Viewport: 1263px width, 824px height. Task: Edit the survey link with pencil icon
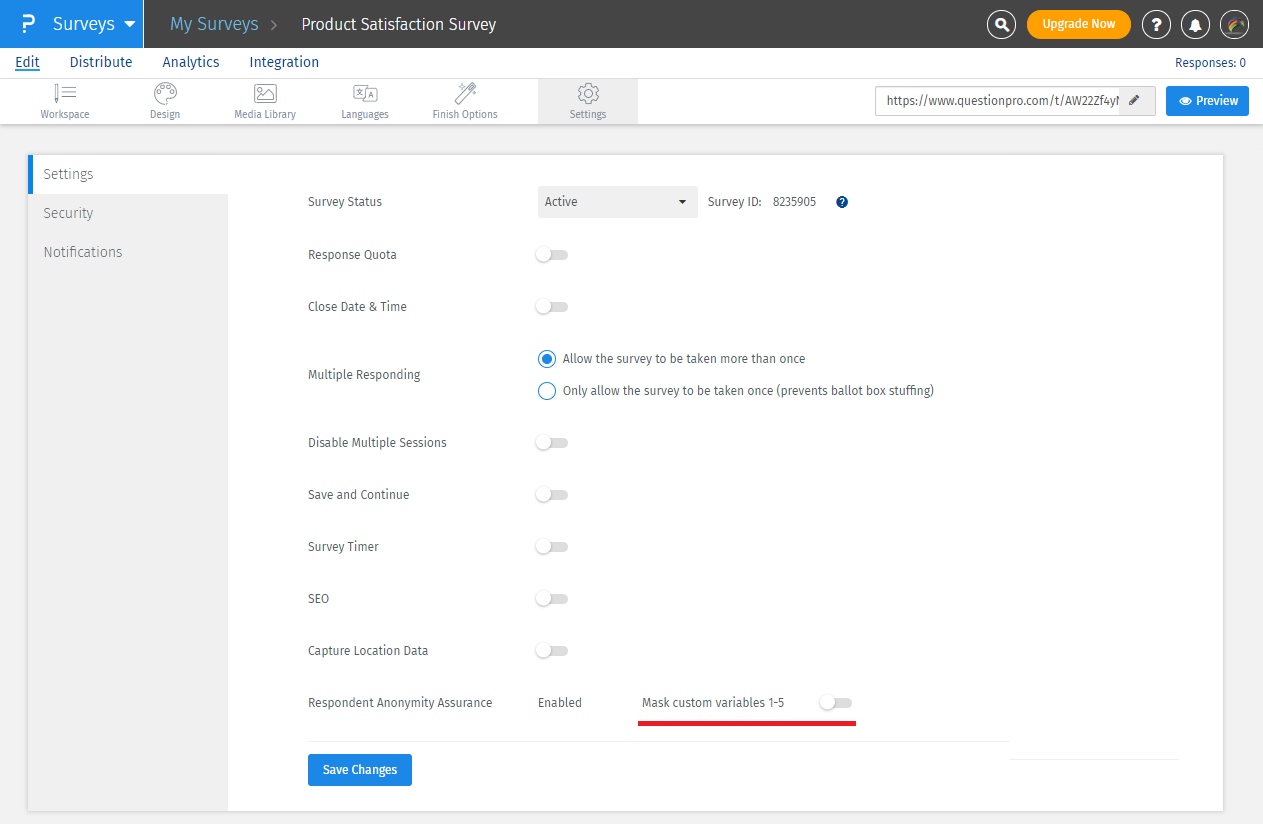coord(1136,100)
